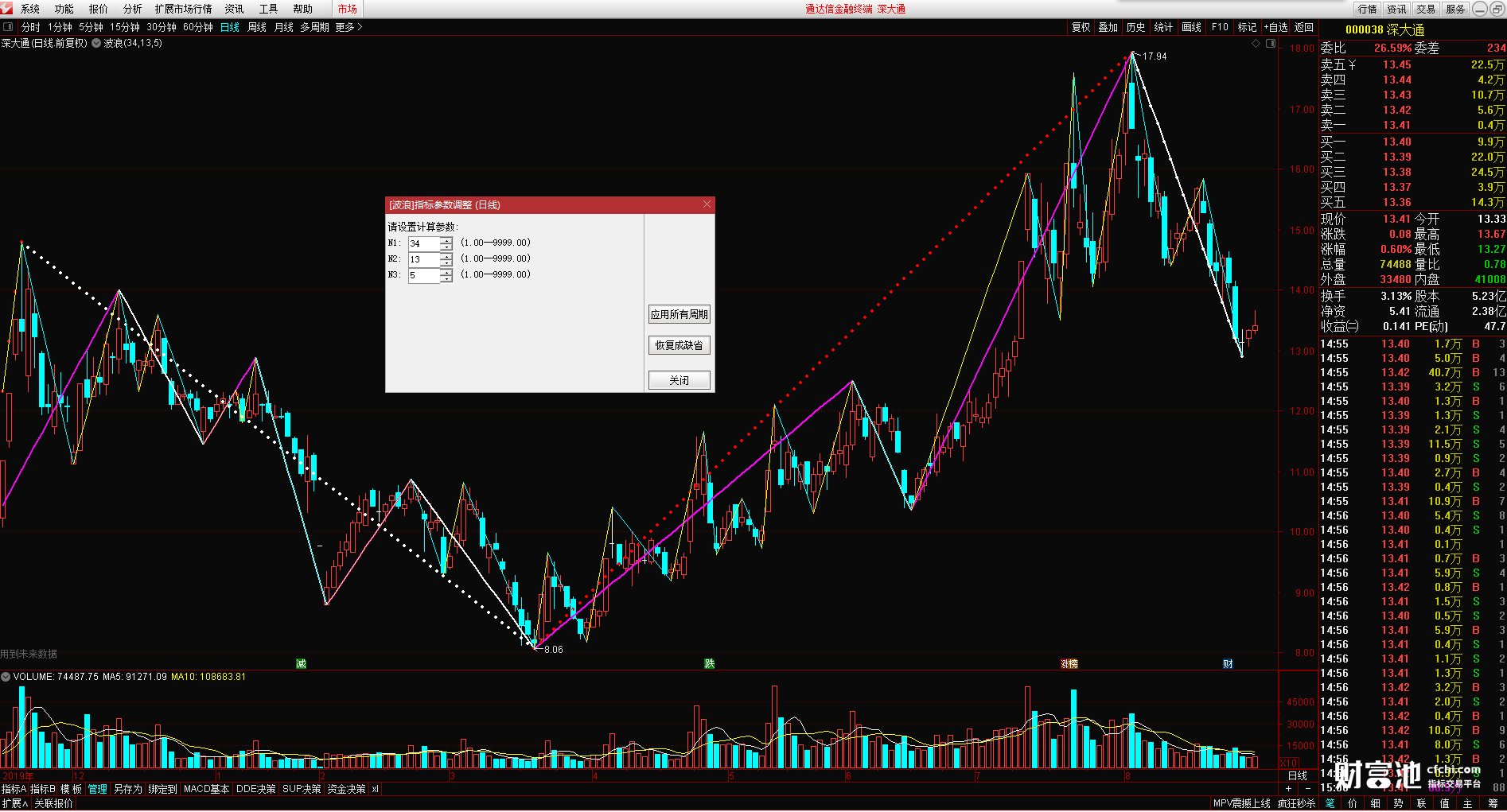The width and height of the screenshot is (1507, 812).
Task: Open the 扩展市场行情 menu
Action: [184, 9]
